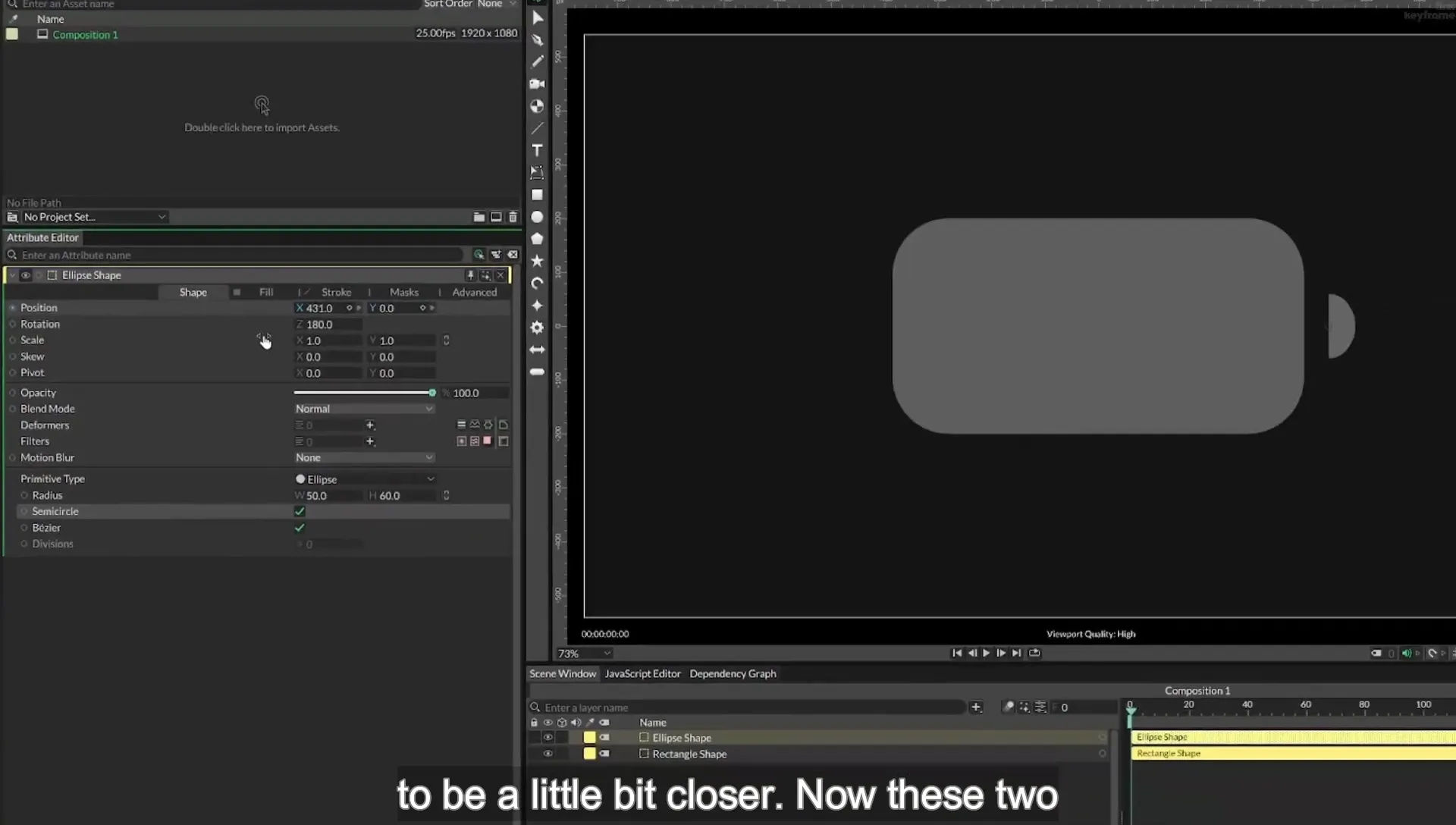Select the Ellipse shape tool
The width and height of the screenshot is (1456, 825).
[537, 217]
